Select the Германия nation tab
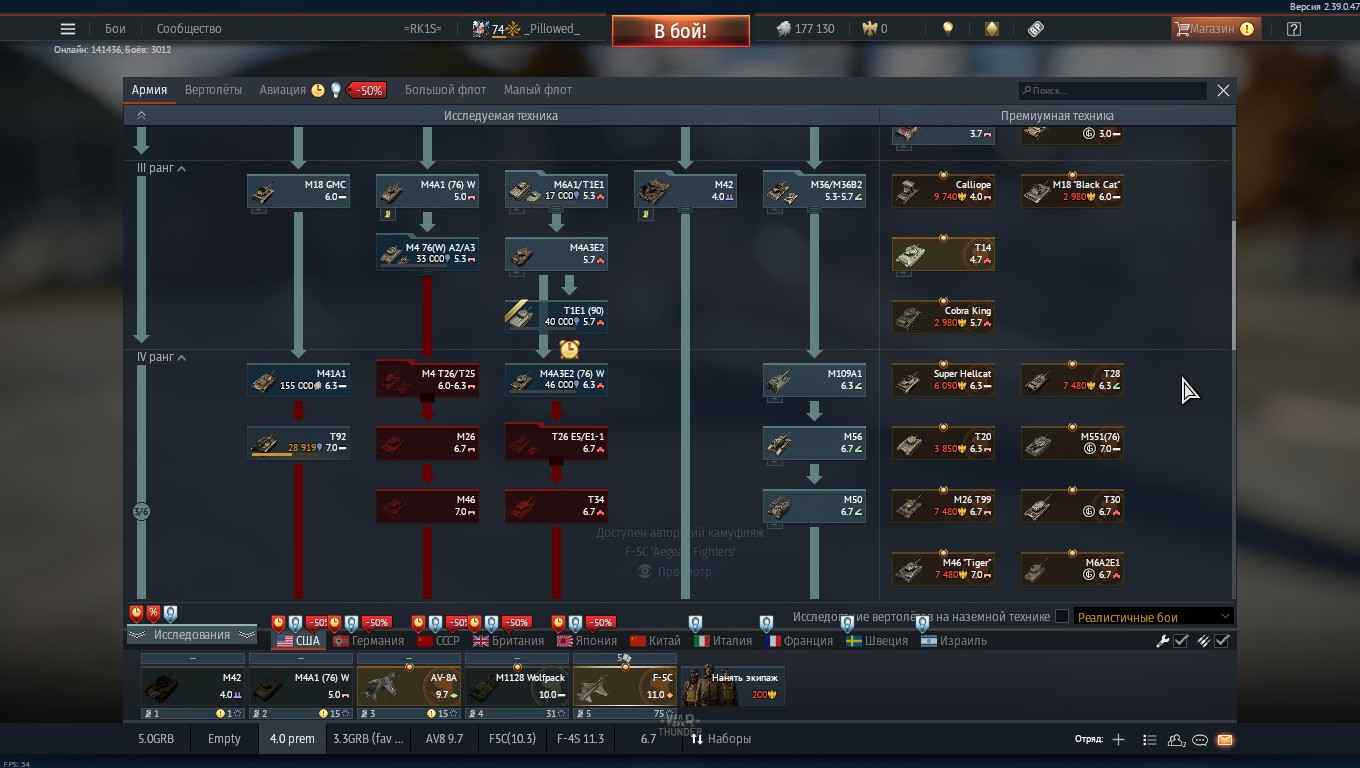1360x768 pixels. 369,641
